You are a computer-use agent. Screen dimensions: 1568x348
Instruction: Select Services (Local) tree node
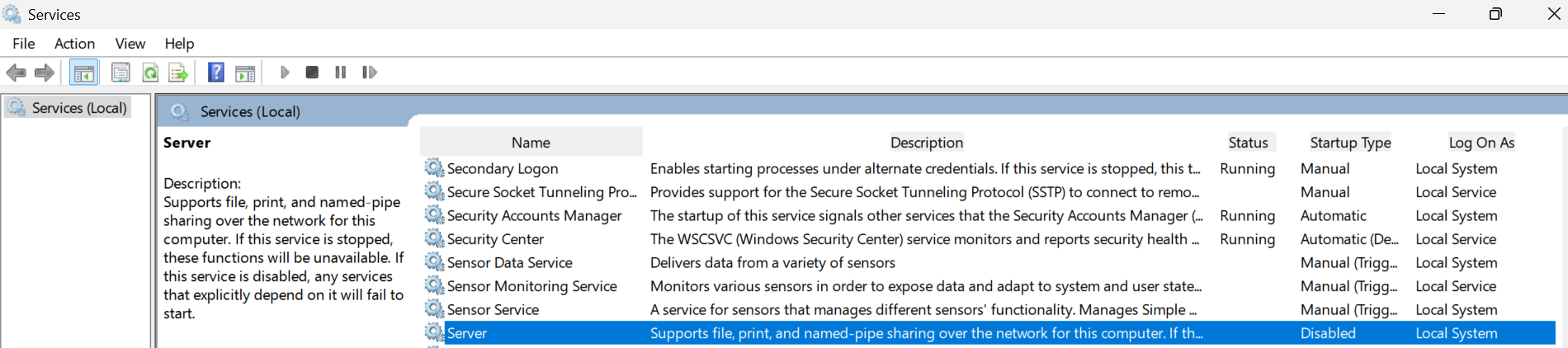click(x=79, y=108)
